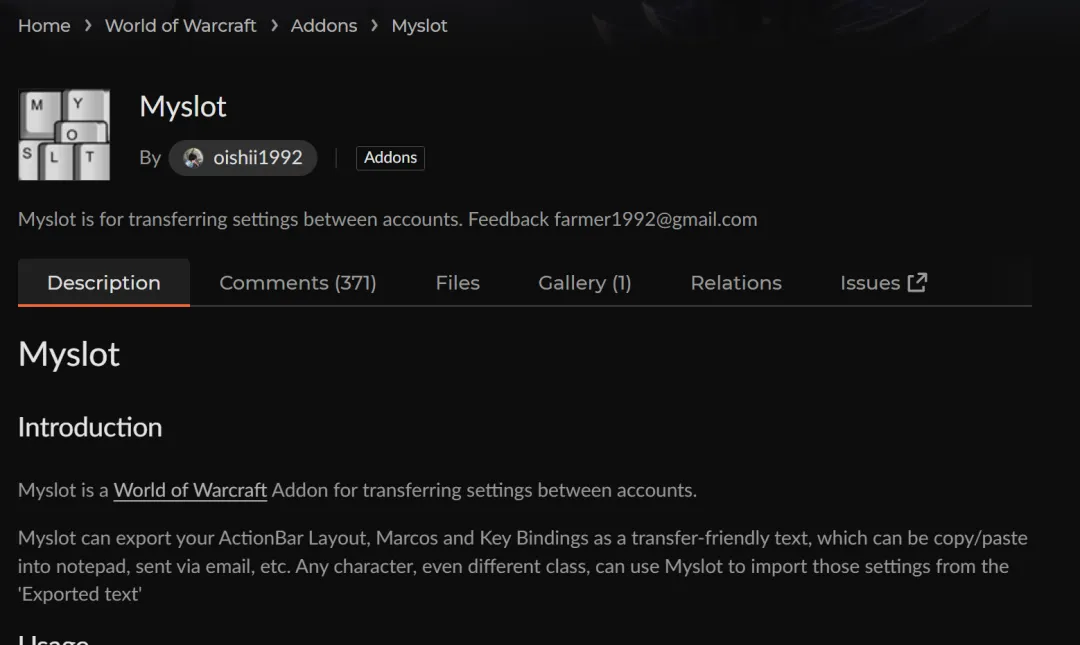Click the farmer1992@gmail.com feedback email text
The image size is (1080, 645).
pyautogui.click(x=655, y=219)
